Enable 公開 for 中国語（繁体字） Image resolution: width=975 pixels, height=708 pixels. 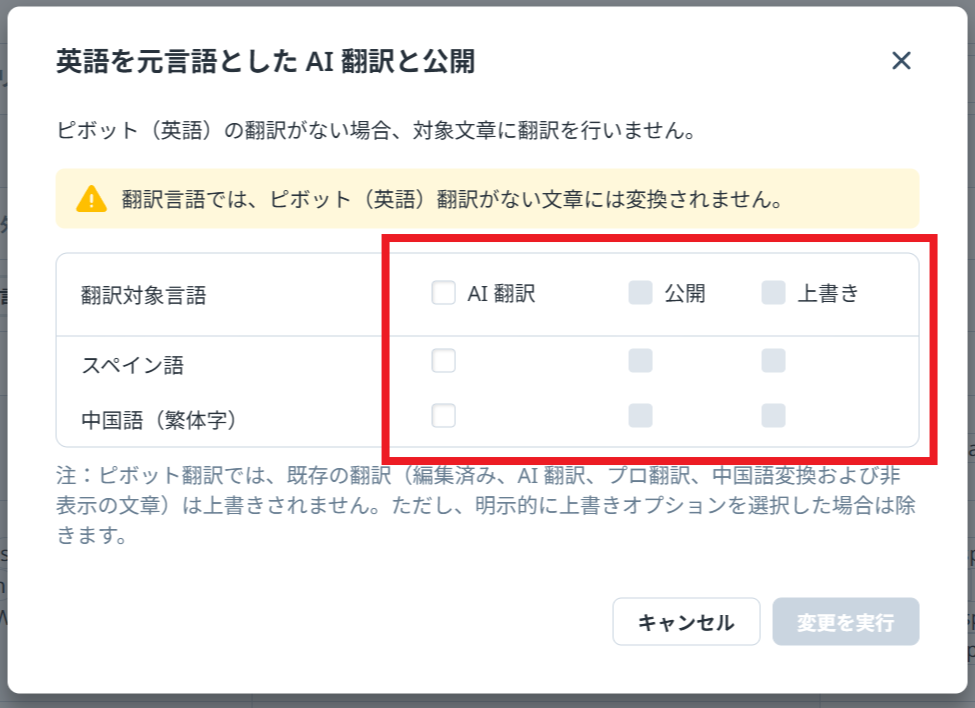(x=639, y=417)
